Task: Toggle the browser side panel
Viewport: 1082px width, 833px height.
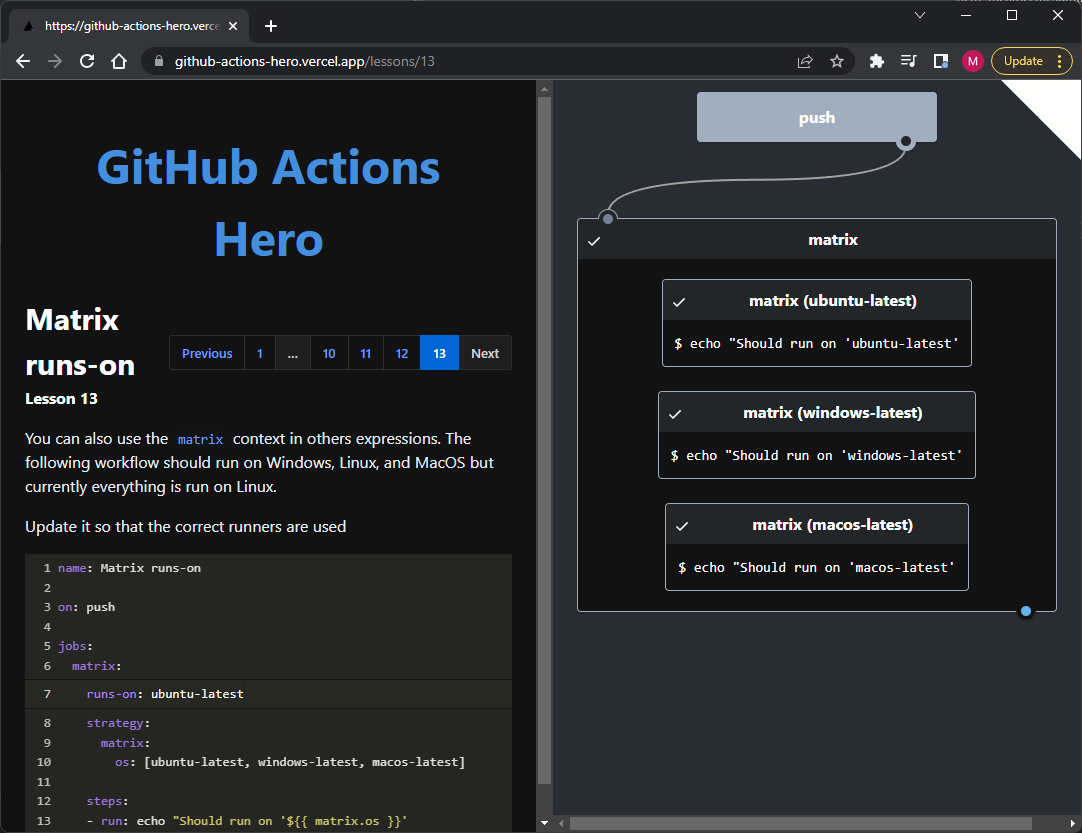Action: tap(941, 61)
